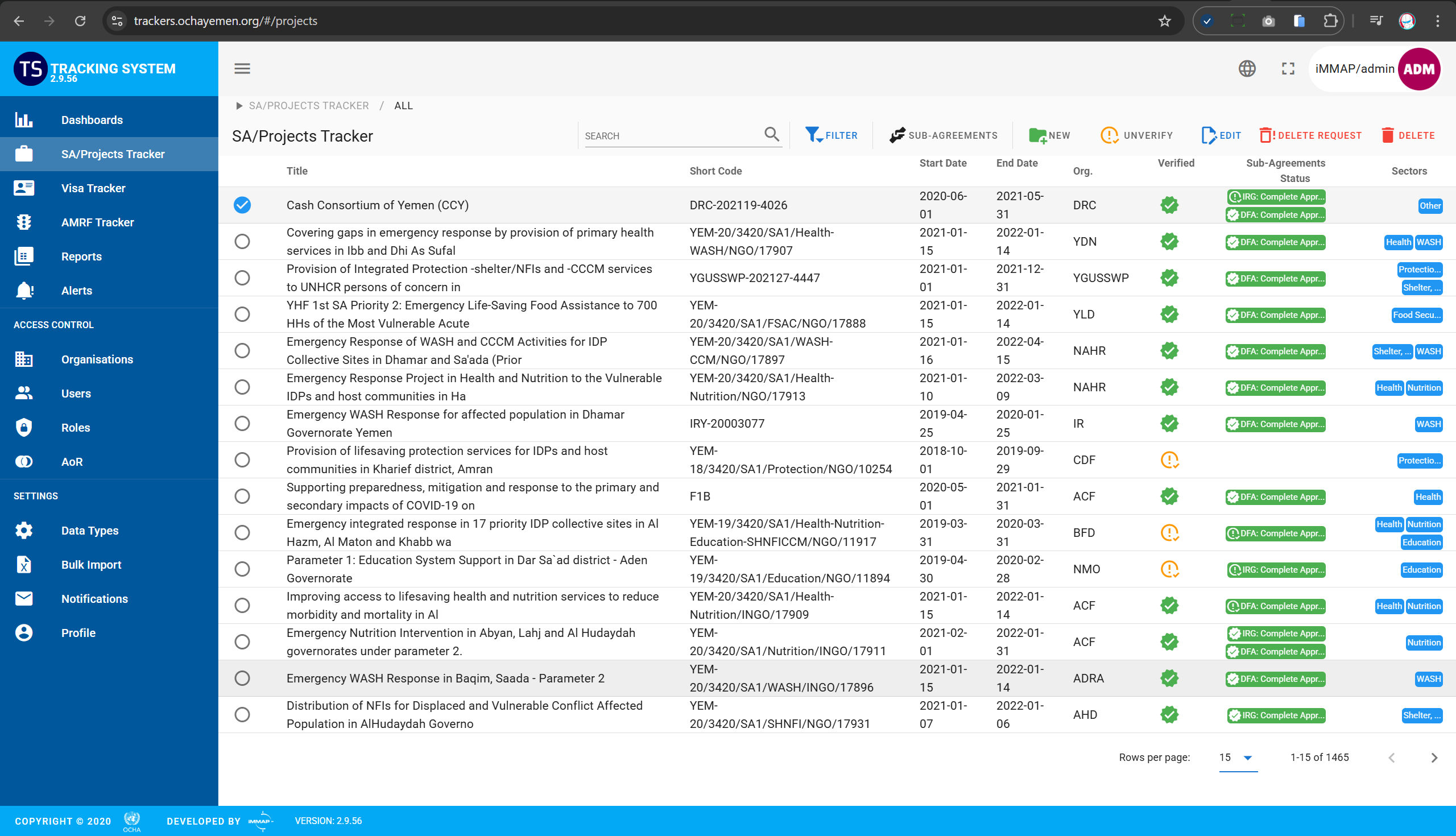Screen dimensions: 1456x836
Task: Click the WASH sector tag for ADRA
Action: click(1428, 678)
